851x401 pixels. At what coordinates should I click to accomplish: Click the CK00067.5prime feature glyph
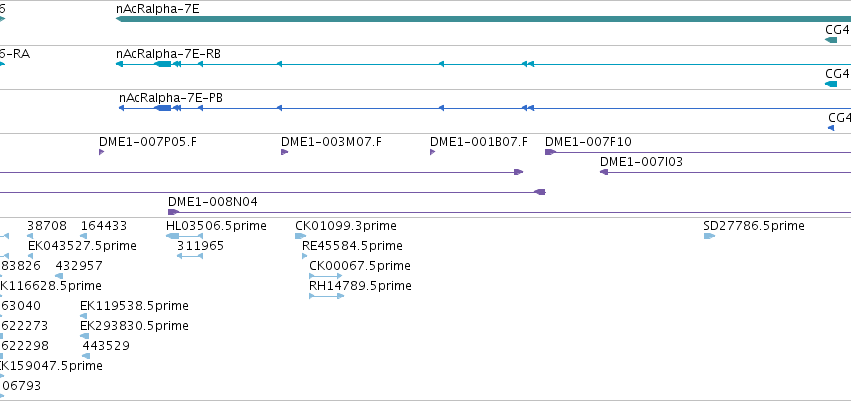click(326, 276)
